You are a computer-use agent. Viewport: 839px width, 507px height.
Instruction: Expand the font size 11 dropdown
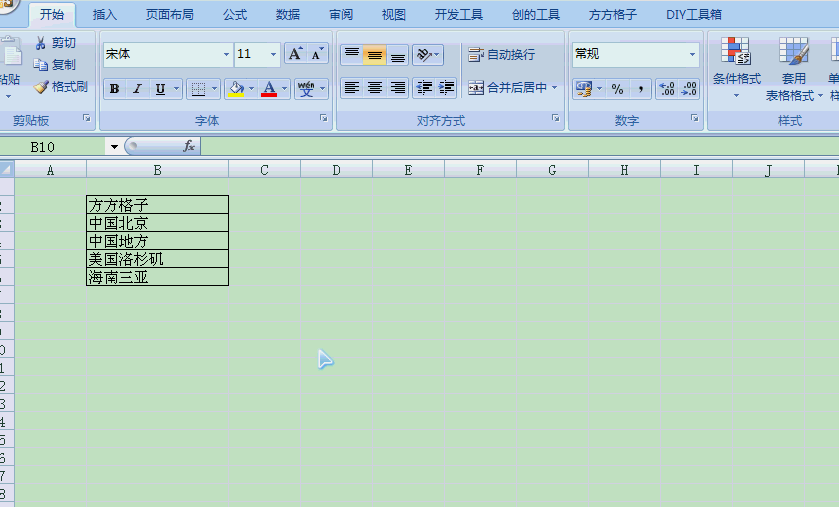point(273,54)
